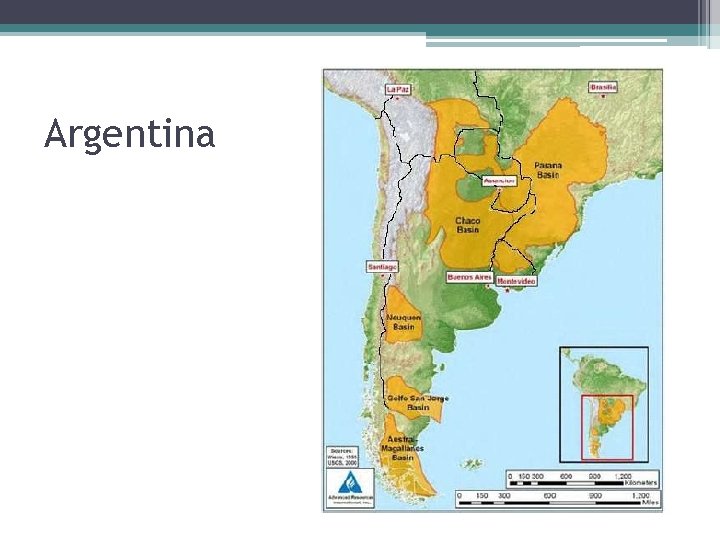720x540 pixels.
Task: Click the kilometers scale bar
Action: point(583,479)
